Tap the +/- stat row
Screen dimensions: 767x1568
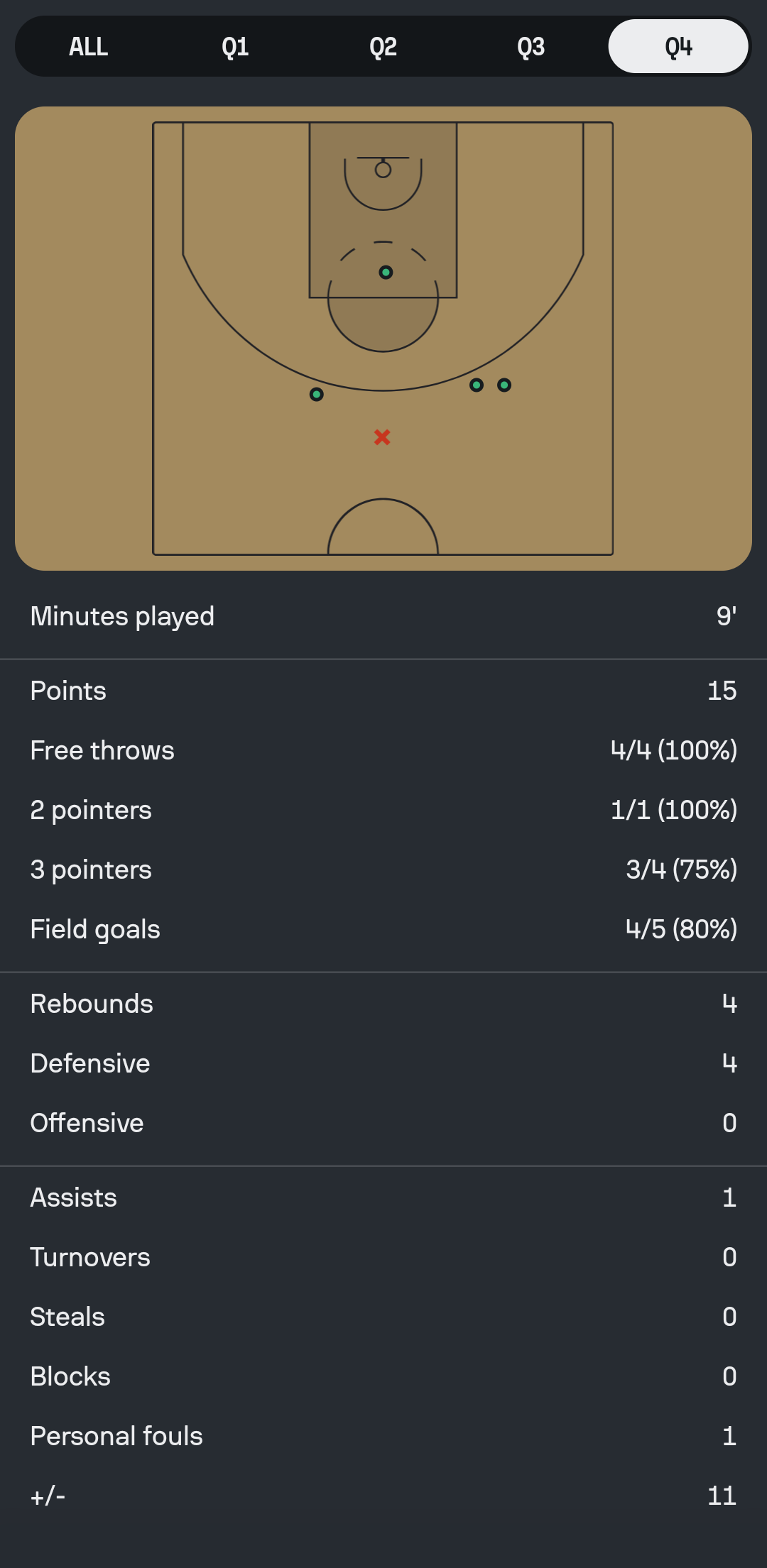tap(383, 1496)
